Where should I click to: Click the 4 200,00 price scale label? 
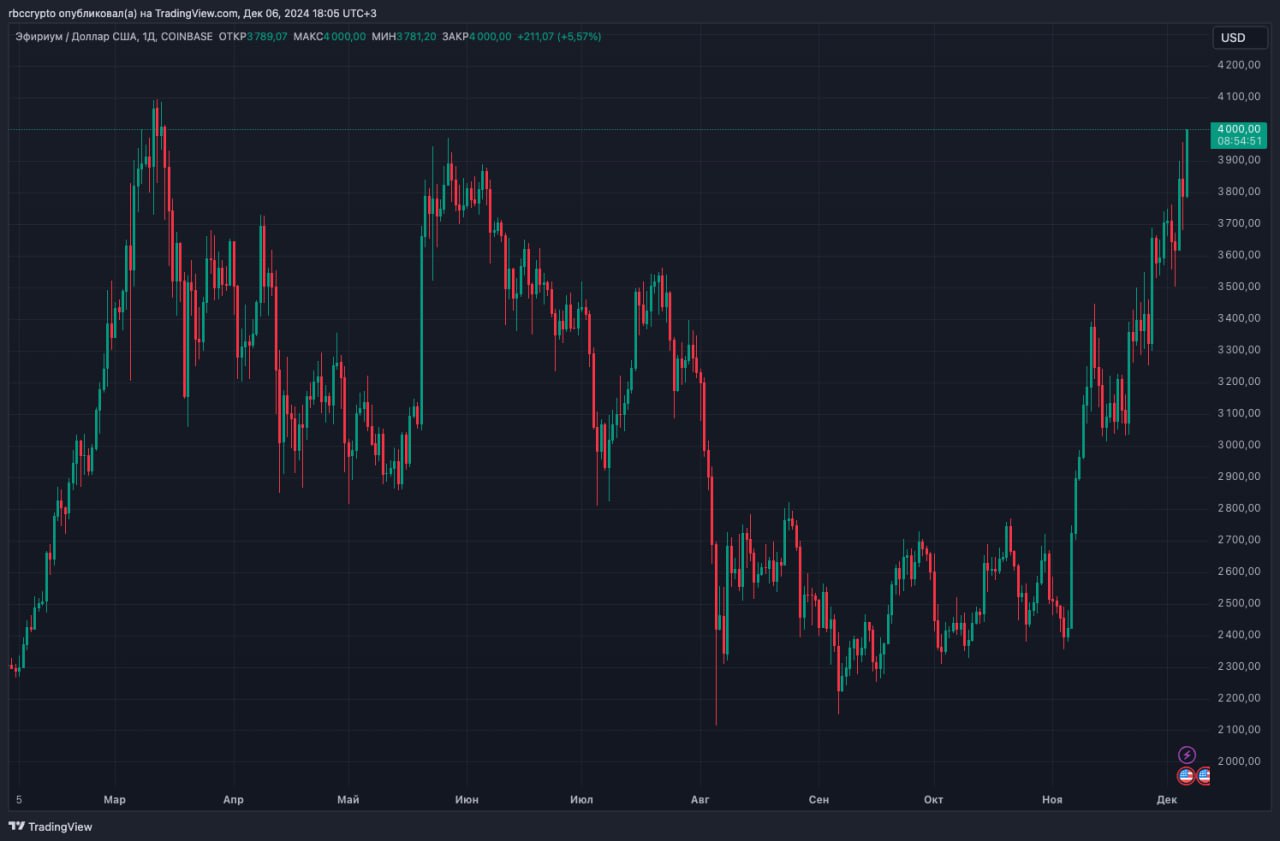click(x=1238, y=65)
